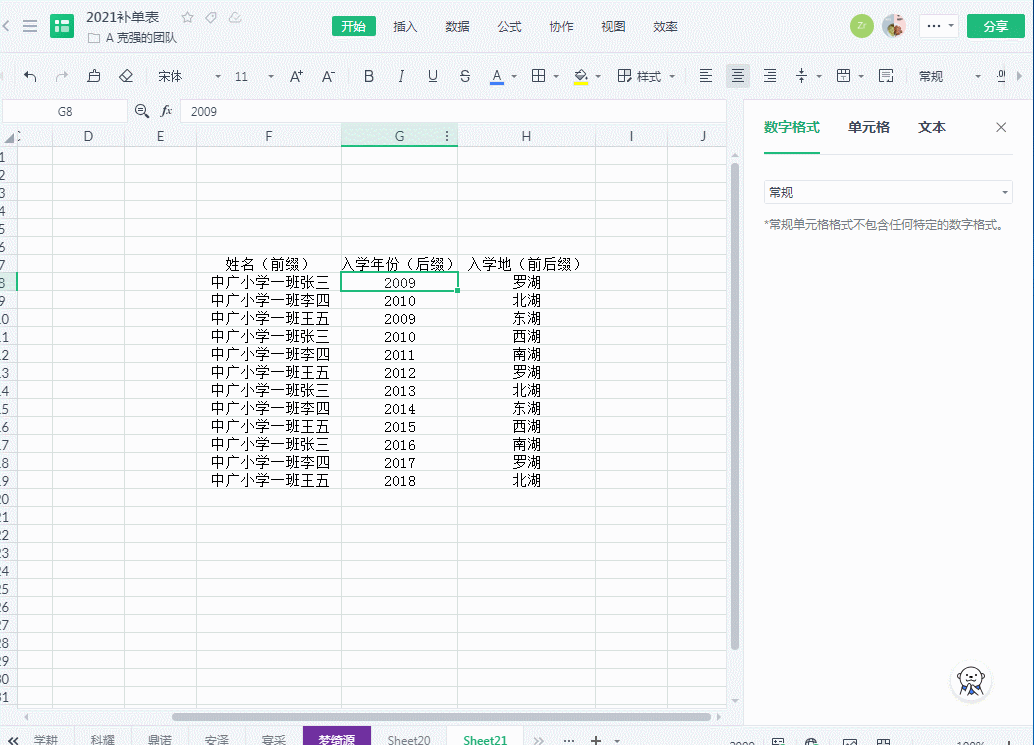Open fill color dropdown arrow
1034x745 pixels.
[598, 76]
